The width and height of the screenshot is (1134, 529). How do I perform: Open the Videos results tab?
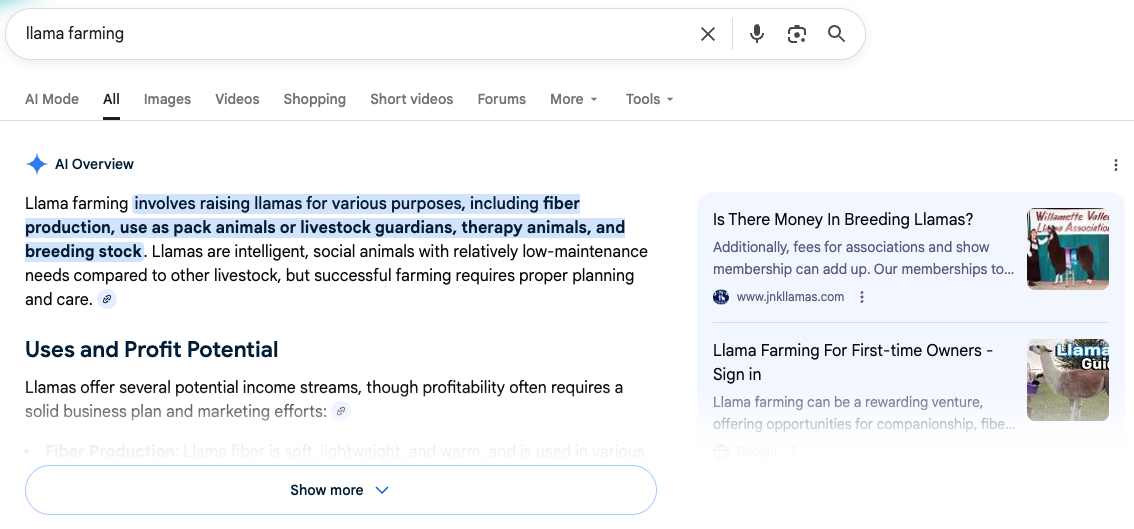237,99
